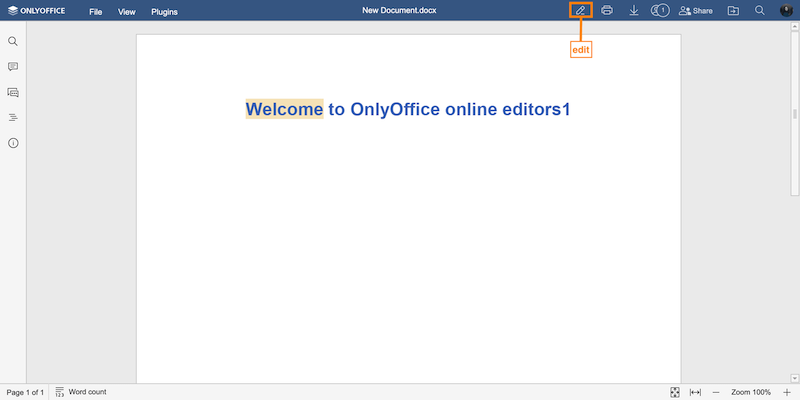Open the Plugins menu

pyautogui.click(x=164, y=12)
